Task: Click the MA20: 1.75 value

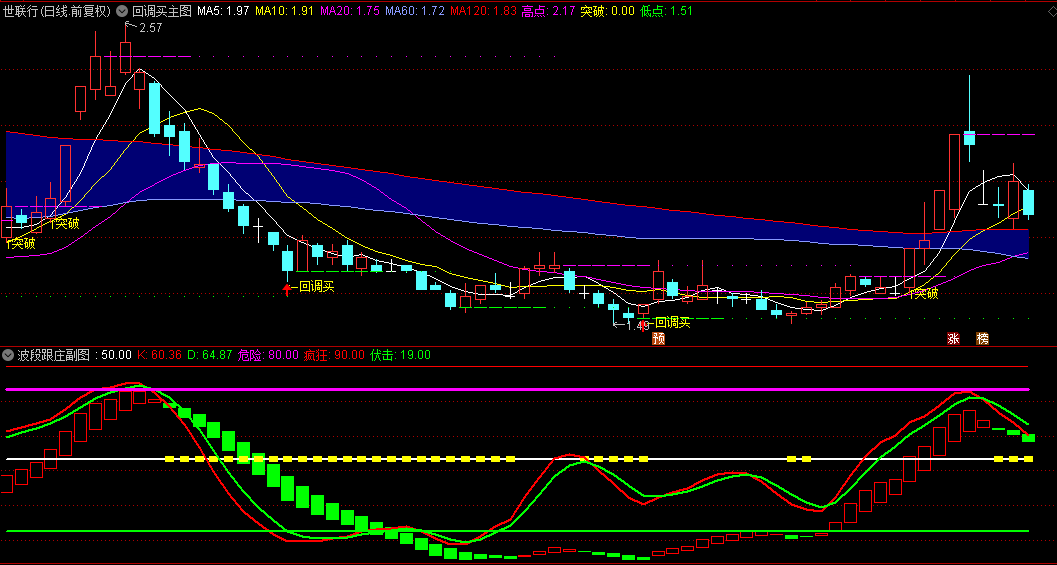Action: tap(349, 11)
